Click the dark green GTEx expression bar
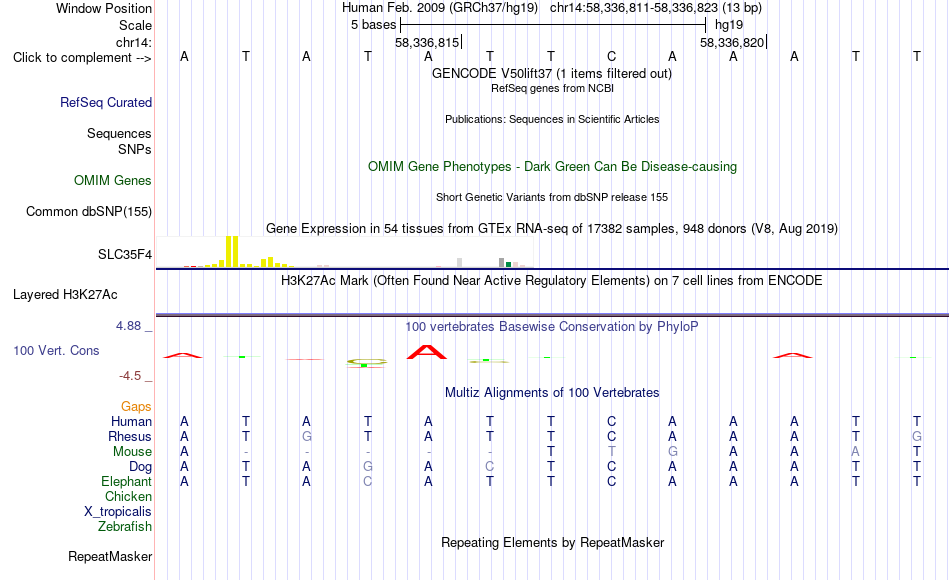The width and height of the screenshot is (950, 580). (x=508, y=264)
